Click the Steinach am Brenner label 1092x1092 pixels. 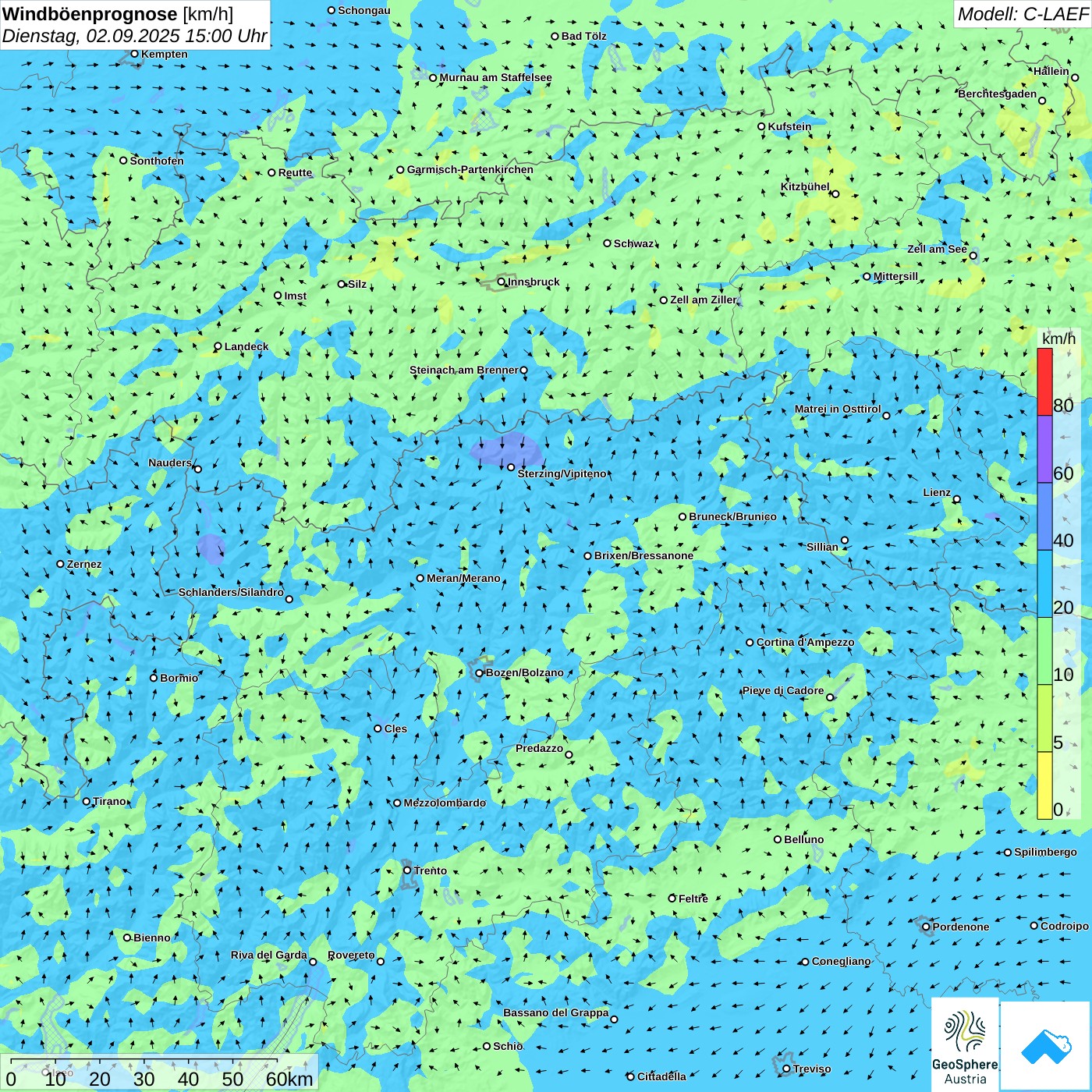464,370
